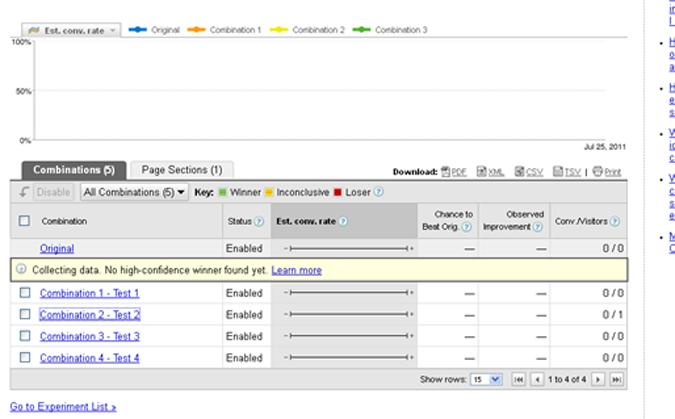
Task: Open the Show rows dropdown
Action: point(486,380)
